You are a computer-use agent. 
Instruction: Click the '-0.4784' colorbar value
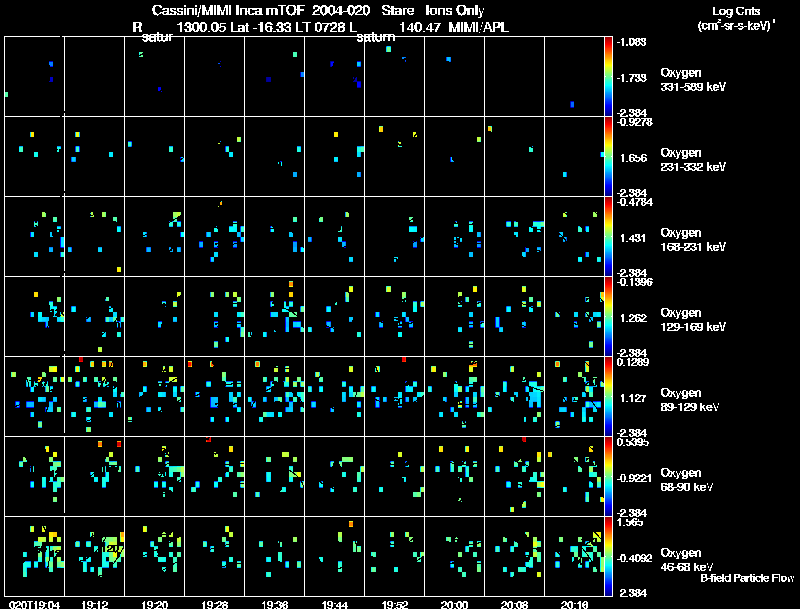pos(635,202)
